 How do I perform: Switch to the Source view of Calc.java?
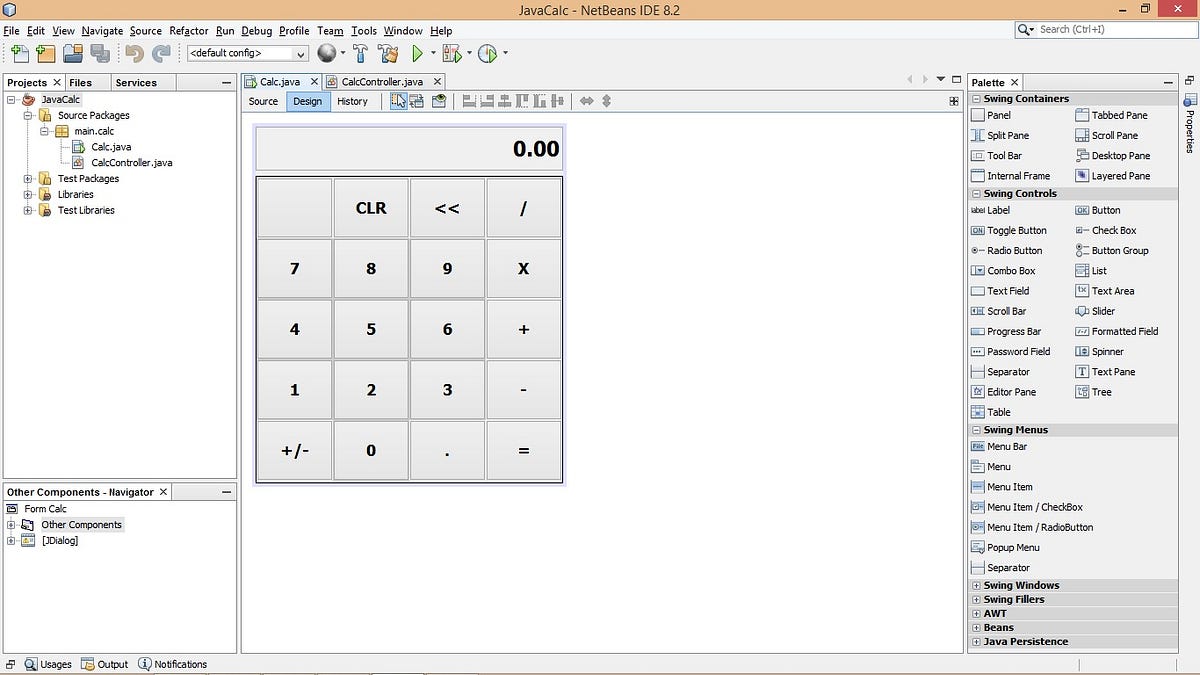click(x=262, y=101)
